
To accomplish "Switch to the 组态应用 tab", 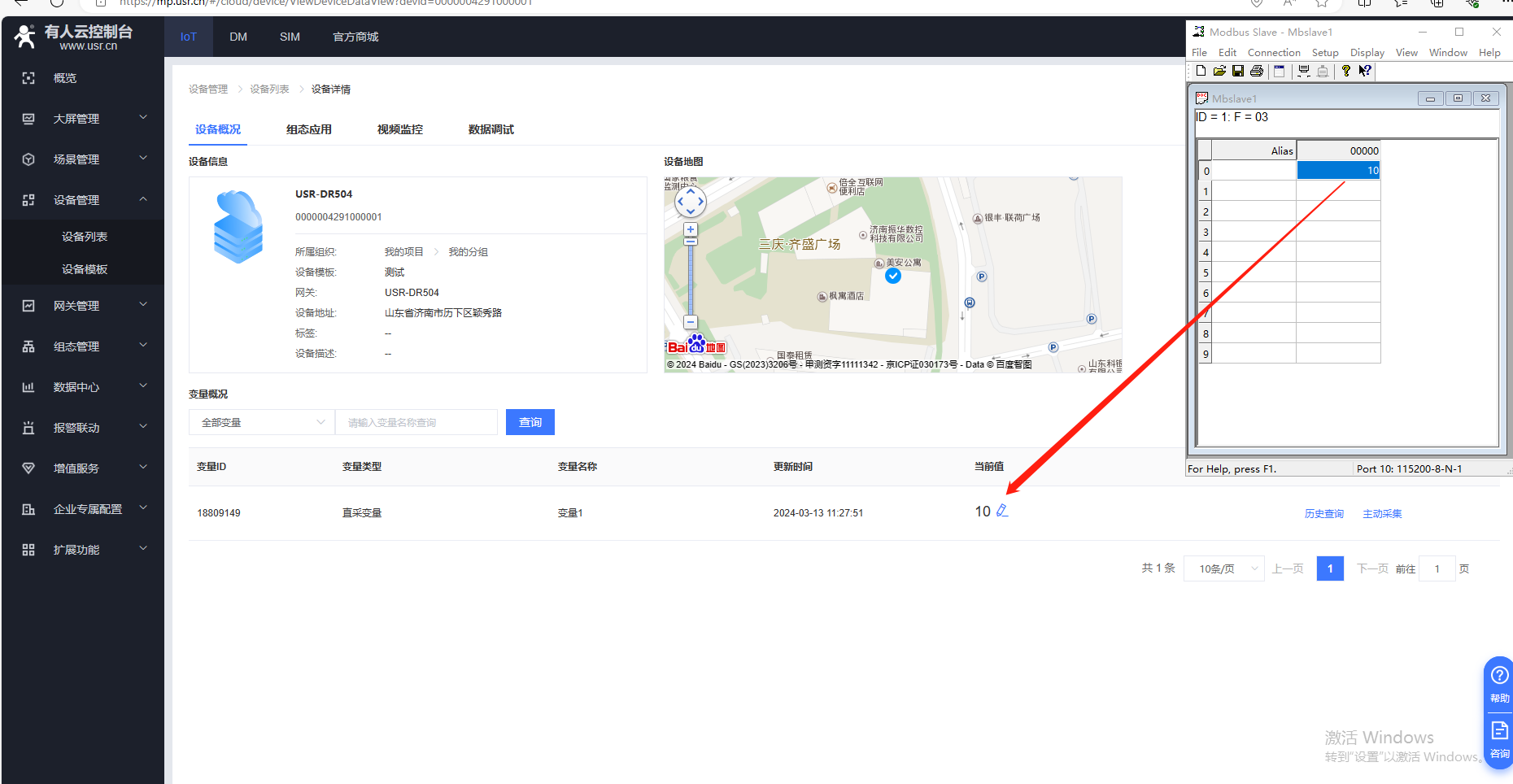I will tap(308, 129).
